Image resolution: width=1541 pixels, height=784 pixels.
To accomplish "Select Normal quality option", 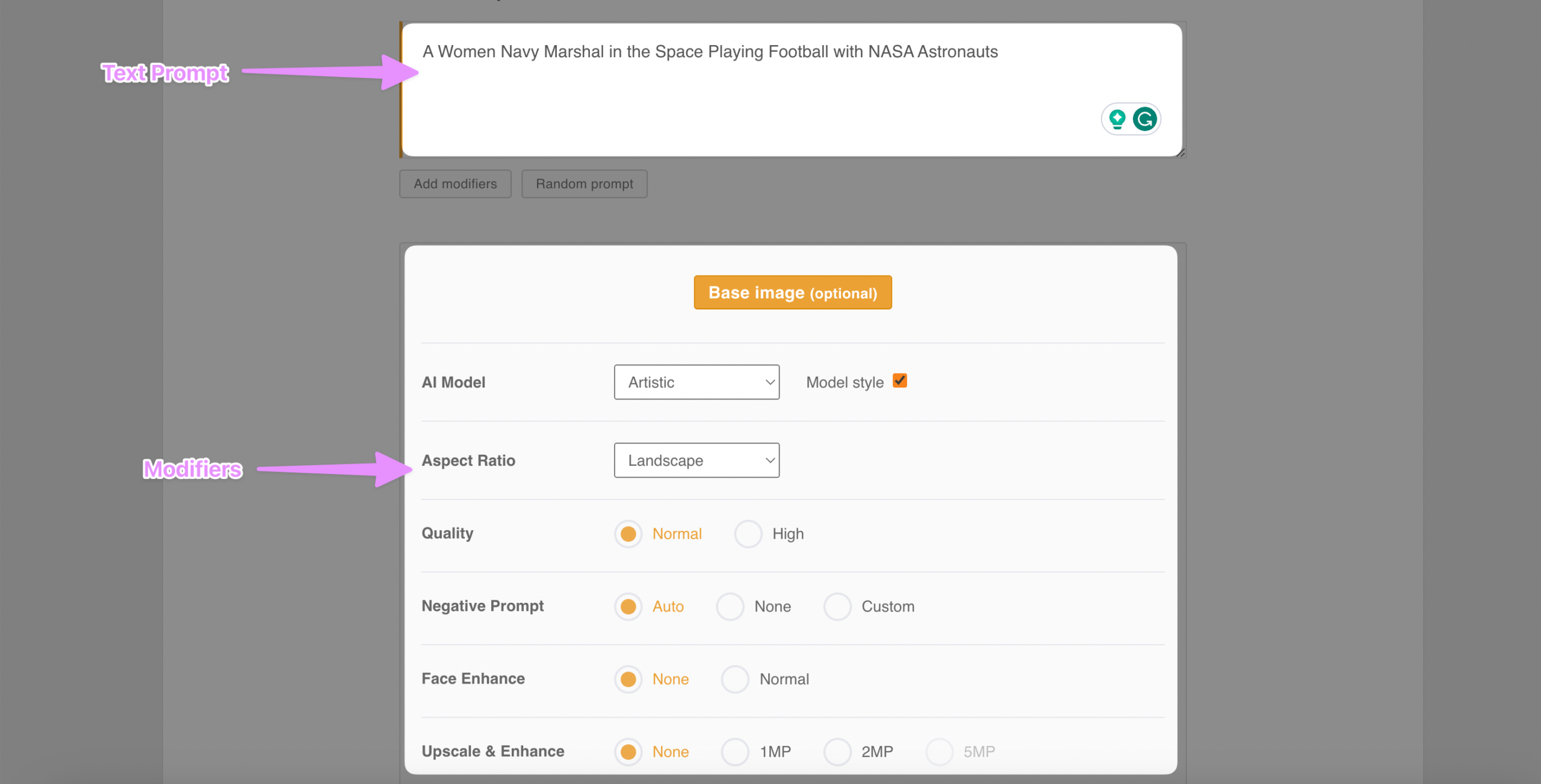I will coord(628,534).
